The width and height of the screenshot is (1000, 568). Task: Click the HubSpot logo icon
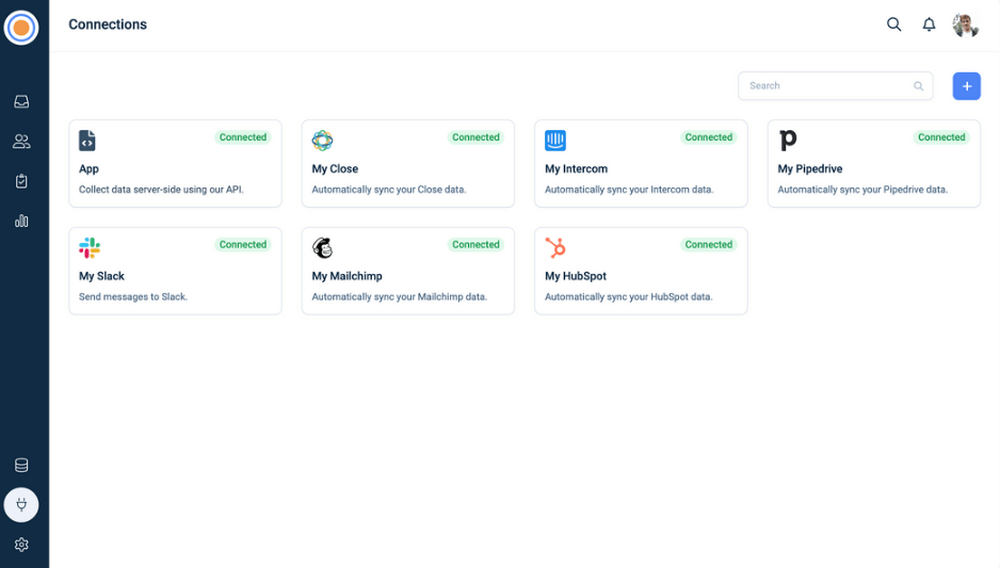point(555,248)
